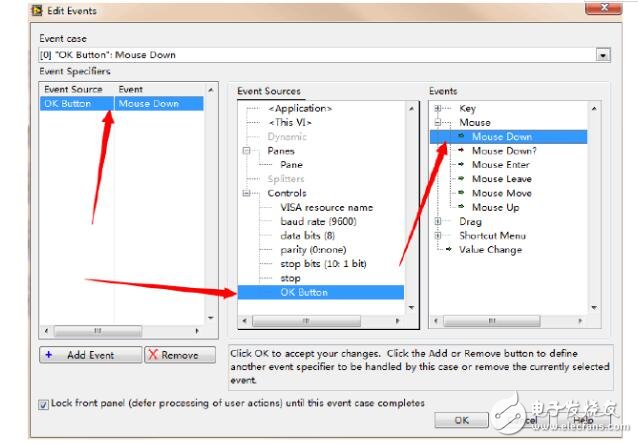Screen dimensions: 638x443
Task: Collapse the Mouse events node
Action: click(x=437, y=122)
